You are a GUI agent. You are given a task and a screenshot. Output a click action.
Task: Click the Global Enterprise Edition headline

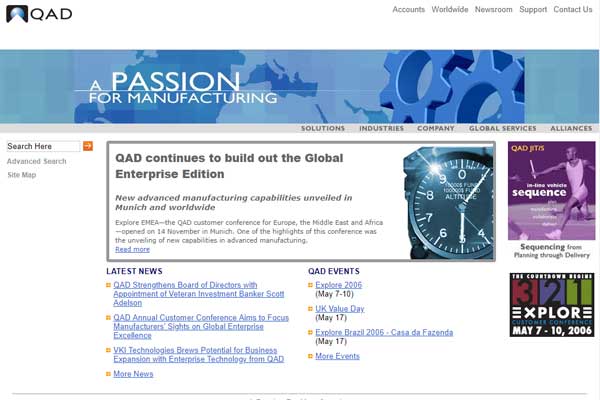pyautogui.click(x=229, y=166)
